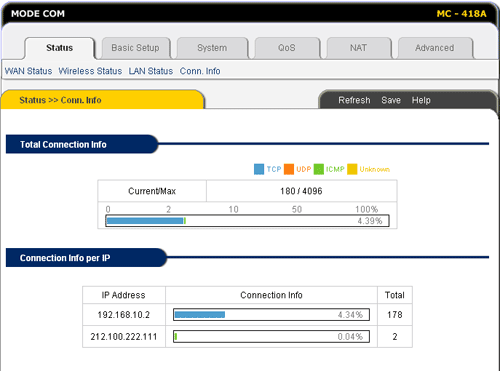
Task: Click the Connection Info column header
Action: (271, 295)
